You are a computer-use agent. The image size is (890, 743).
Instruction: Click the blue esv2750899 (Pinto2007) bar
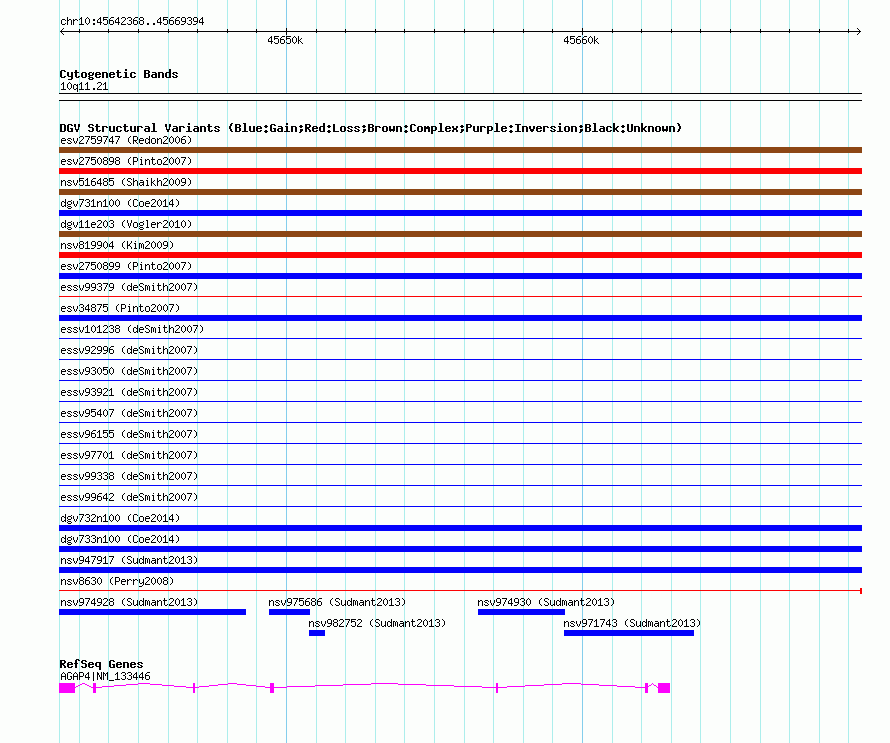click(460, 276)
